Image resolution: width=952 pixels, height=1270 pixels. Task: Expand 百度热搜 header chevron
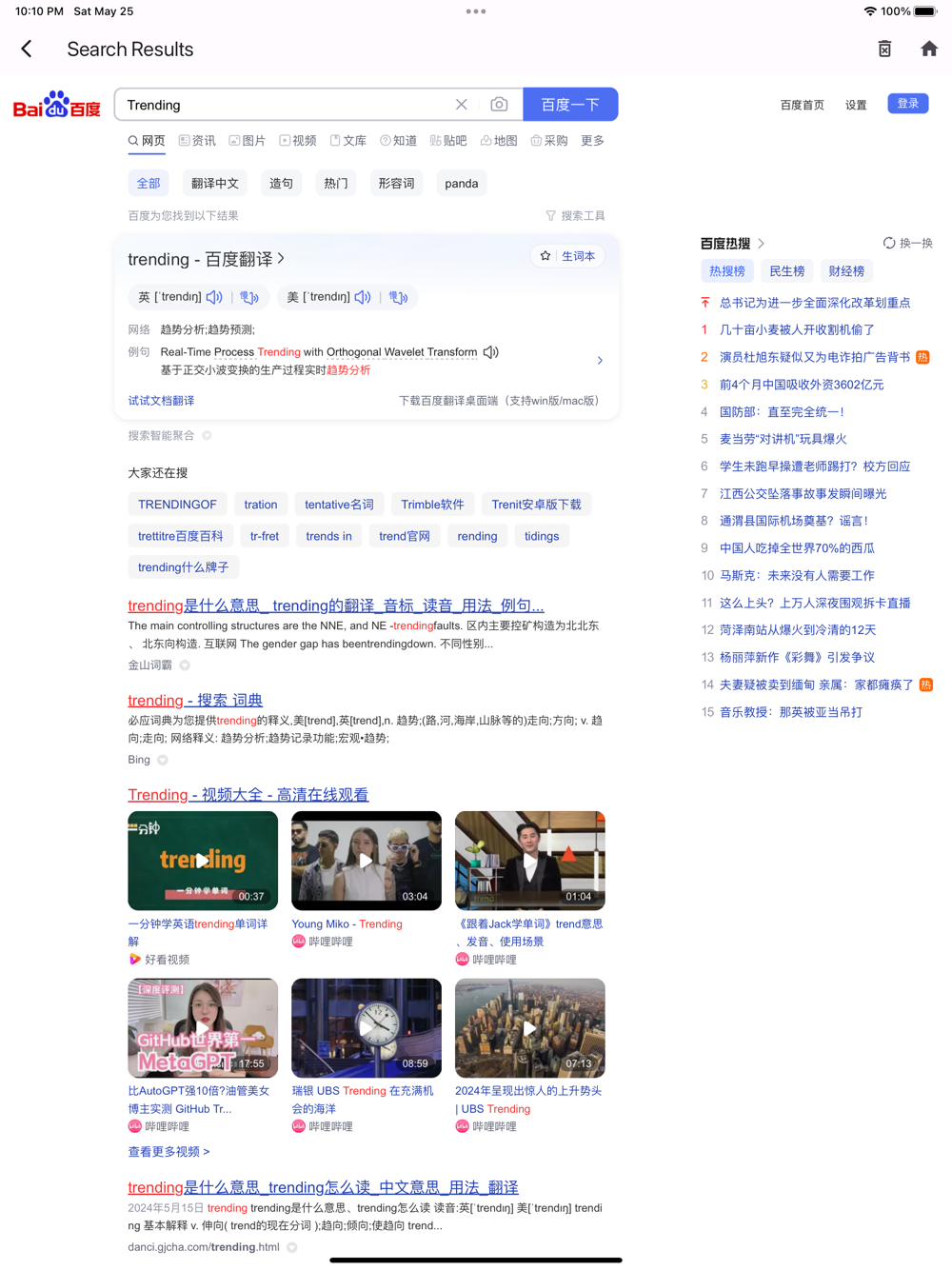point(761,244)
